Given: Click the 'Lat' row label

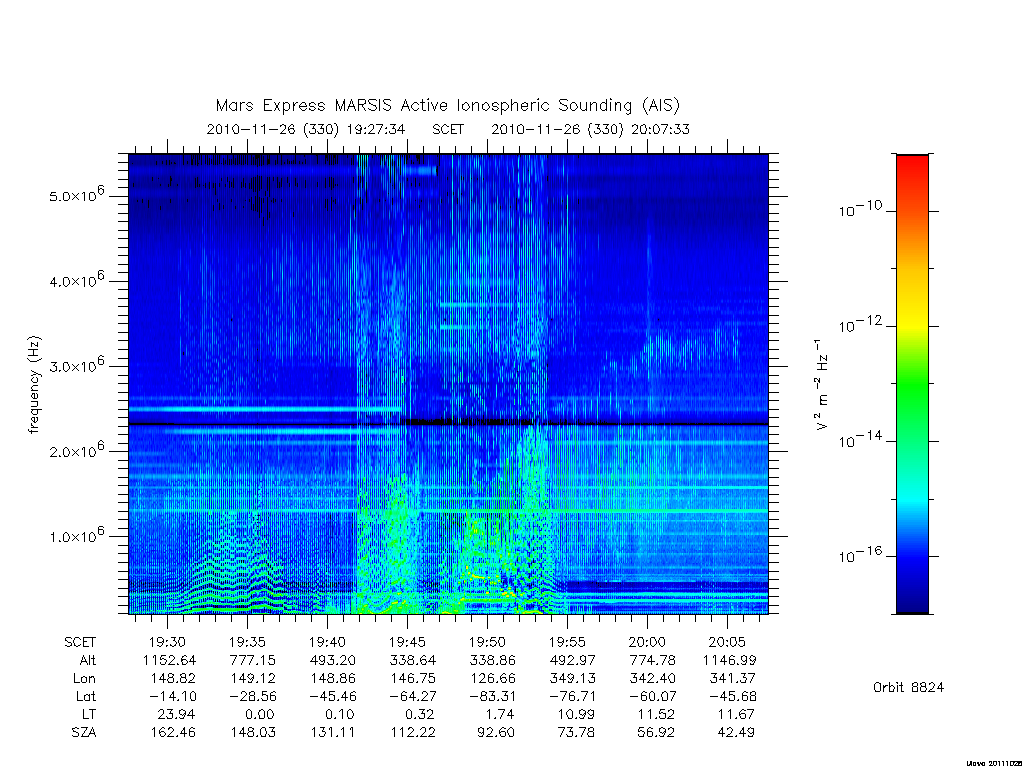Looking at the screenshot, I should [x=86, y=697].
